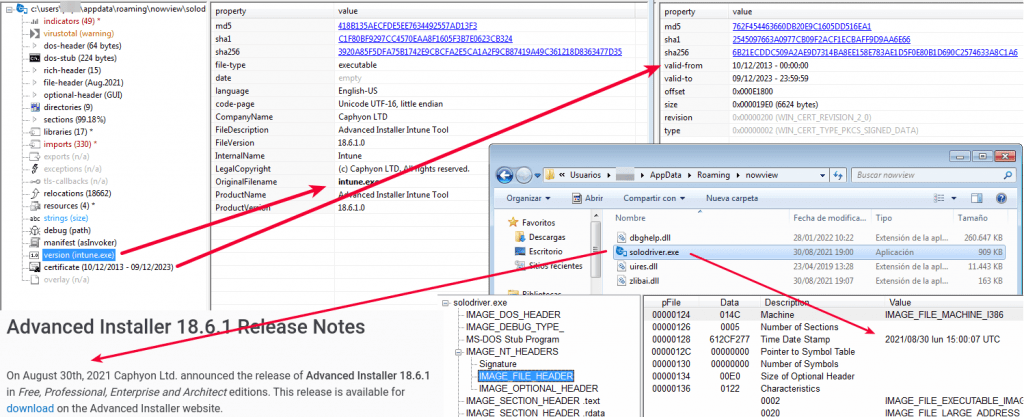
Task: Open the Organizar menu
Action: click(528, 198)
